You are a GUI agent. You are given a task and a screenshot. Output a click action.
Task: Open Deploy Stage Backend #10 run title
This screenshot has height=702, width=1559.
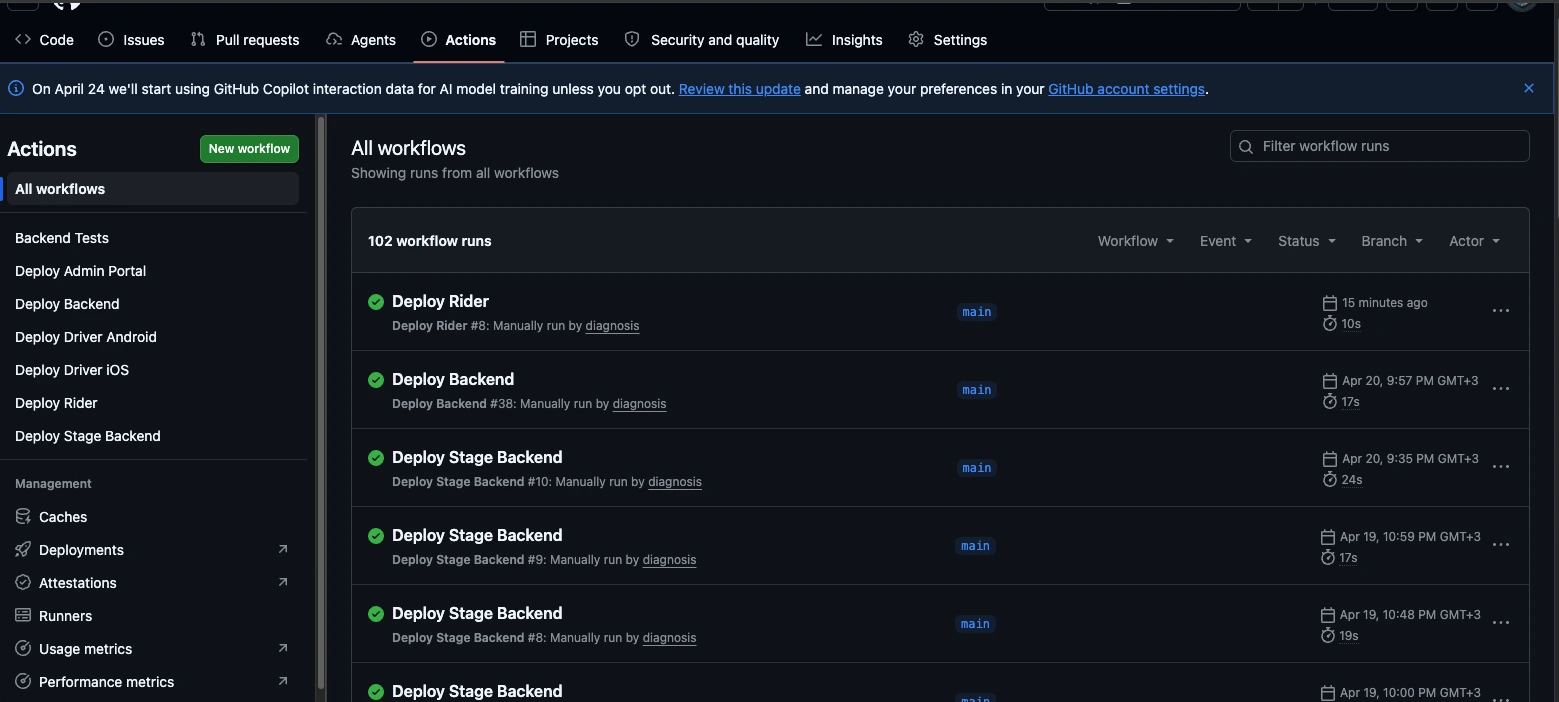(x=477, y=457)
